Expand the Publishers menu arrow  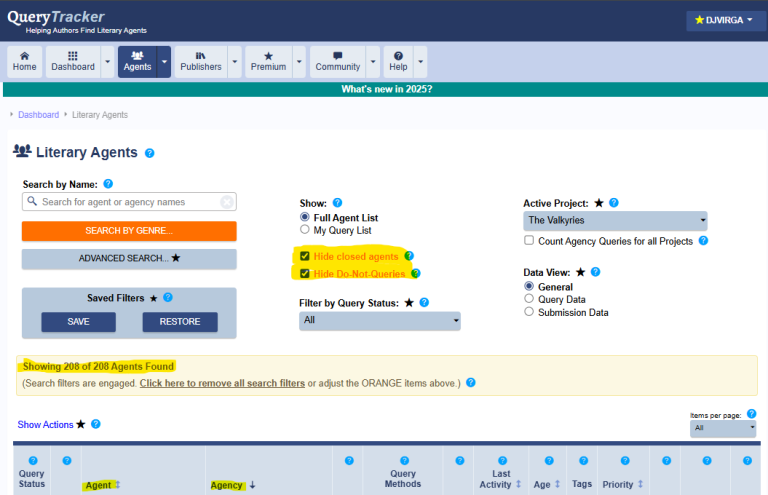[x=235, y=62]
